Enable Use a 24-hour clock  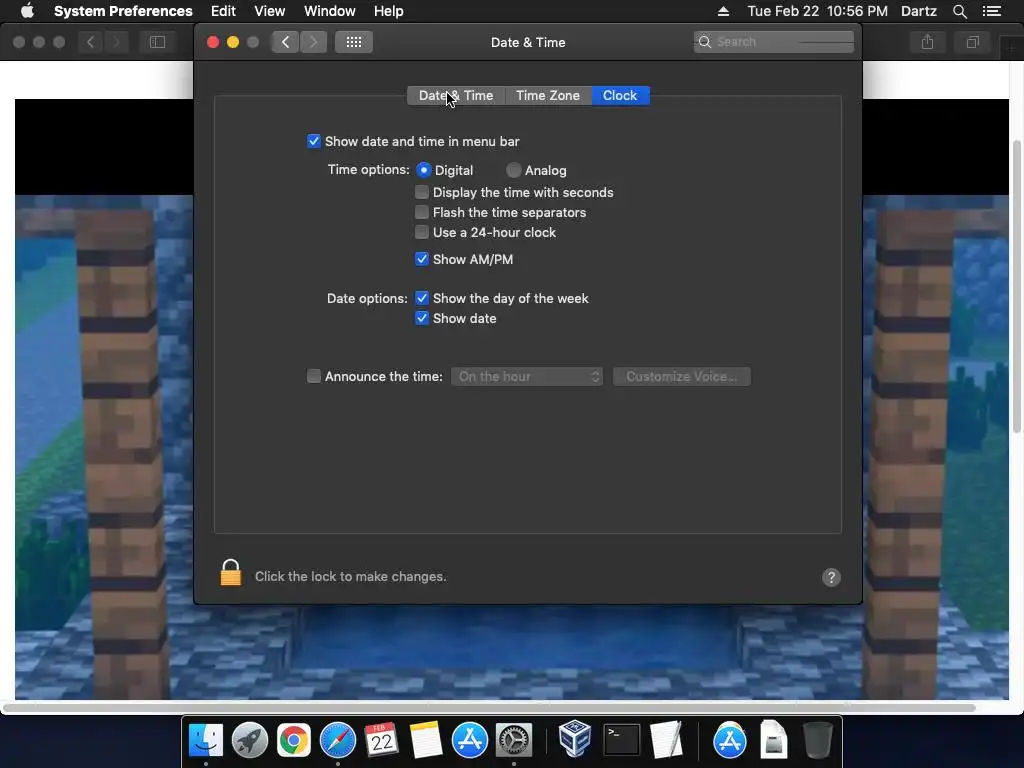click(x=422, y=232)
